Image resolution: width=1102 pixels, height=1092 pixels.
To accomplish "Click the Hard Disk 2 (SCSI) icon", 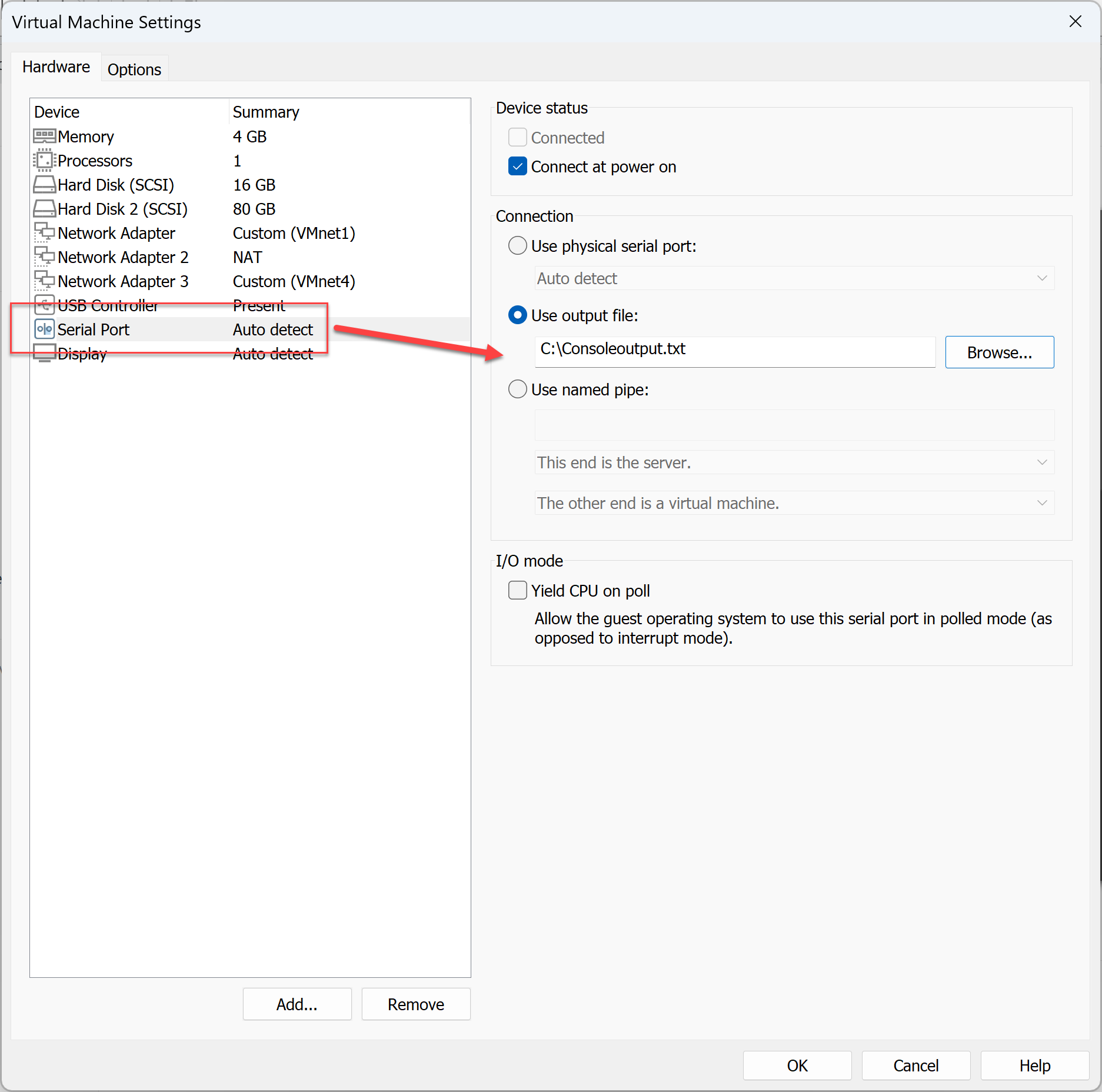I will [44, 209].
